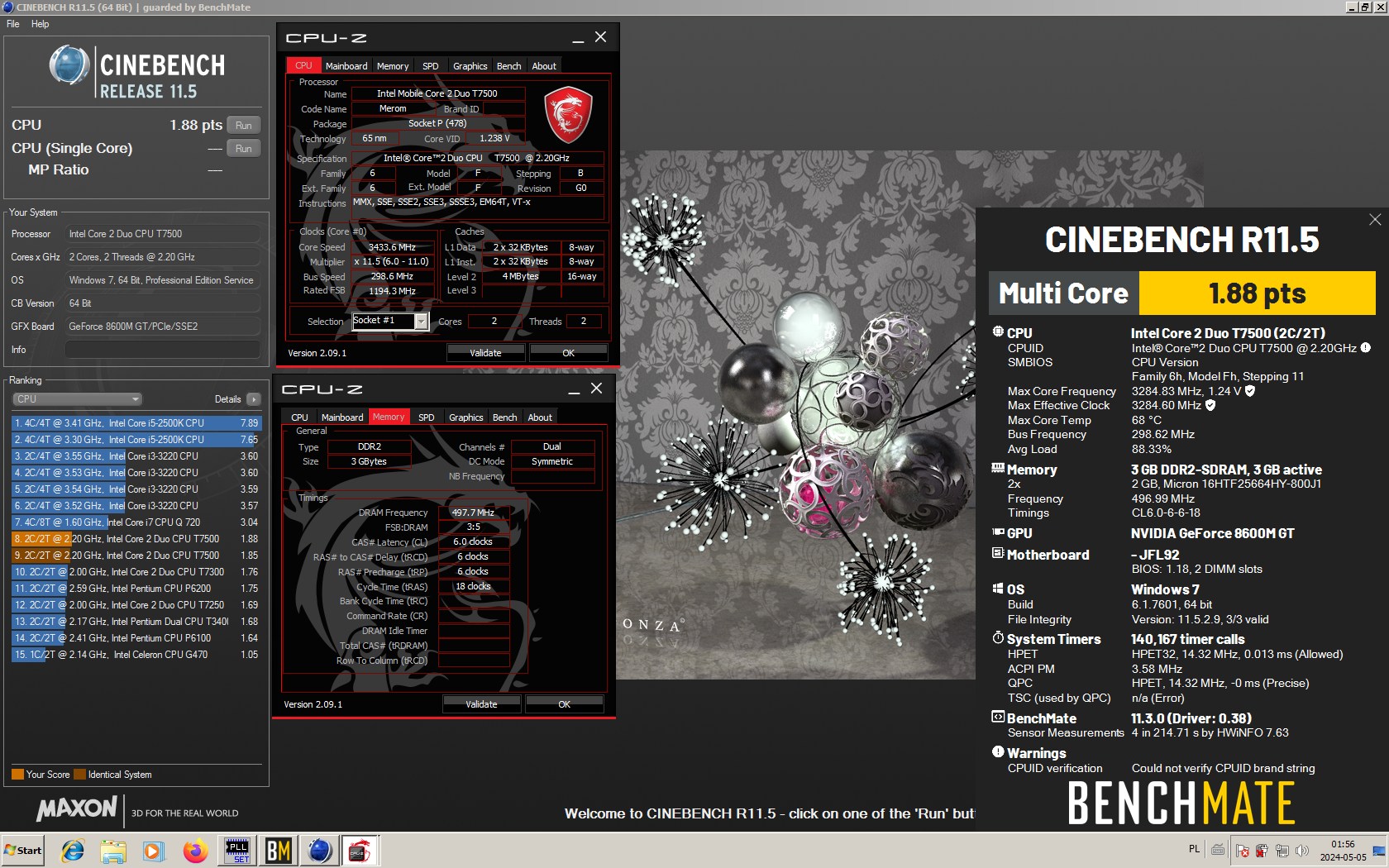The image size is (1389, 868).
Task: Select ranking row Intel Pentium CPU P6200
Action: tap(136, 589)
